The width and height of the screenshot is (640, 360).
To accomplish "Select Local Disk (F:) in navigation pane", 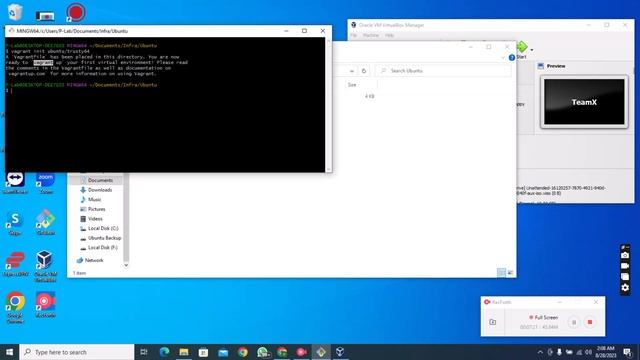I will pyautogui.click(x=102, y=247).
